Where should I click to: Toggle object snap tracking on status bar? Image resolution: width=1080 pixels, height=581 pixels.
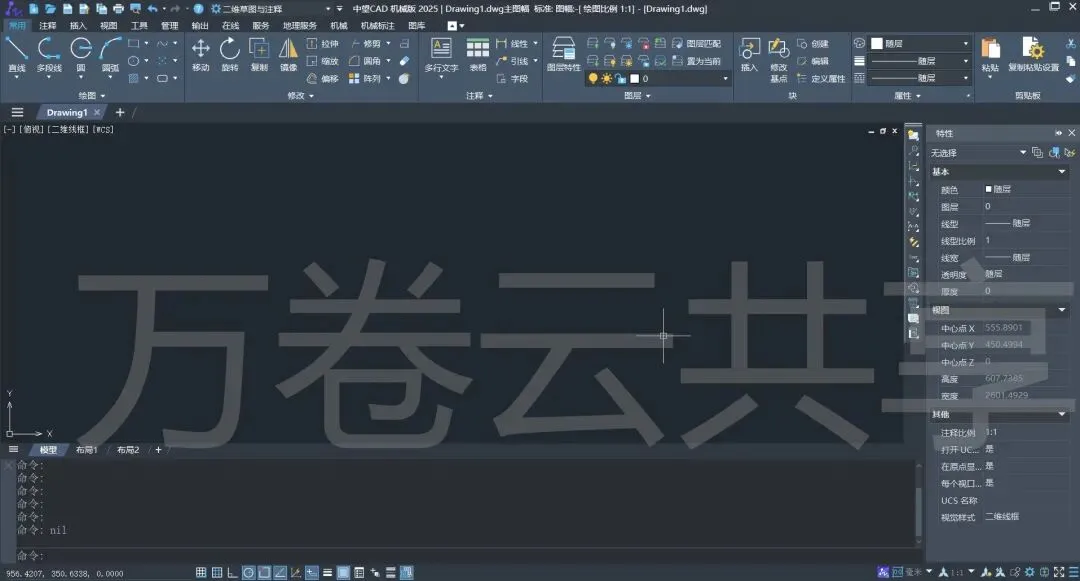coord(280,572)
